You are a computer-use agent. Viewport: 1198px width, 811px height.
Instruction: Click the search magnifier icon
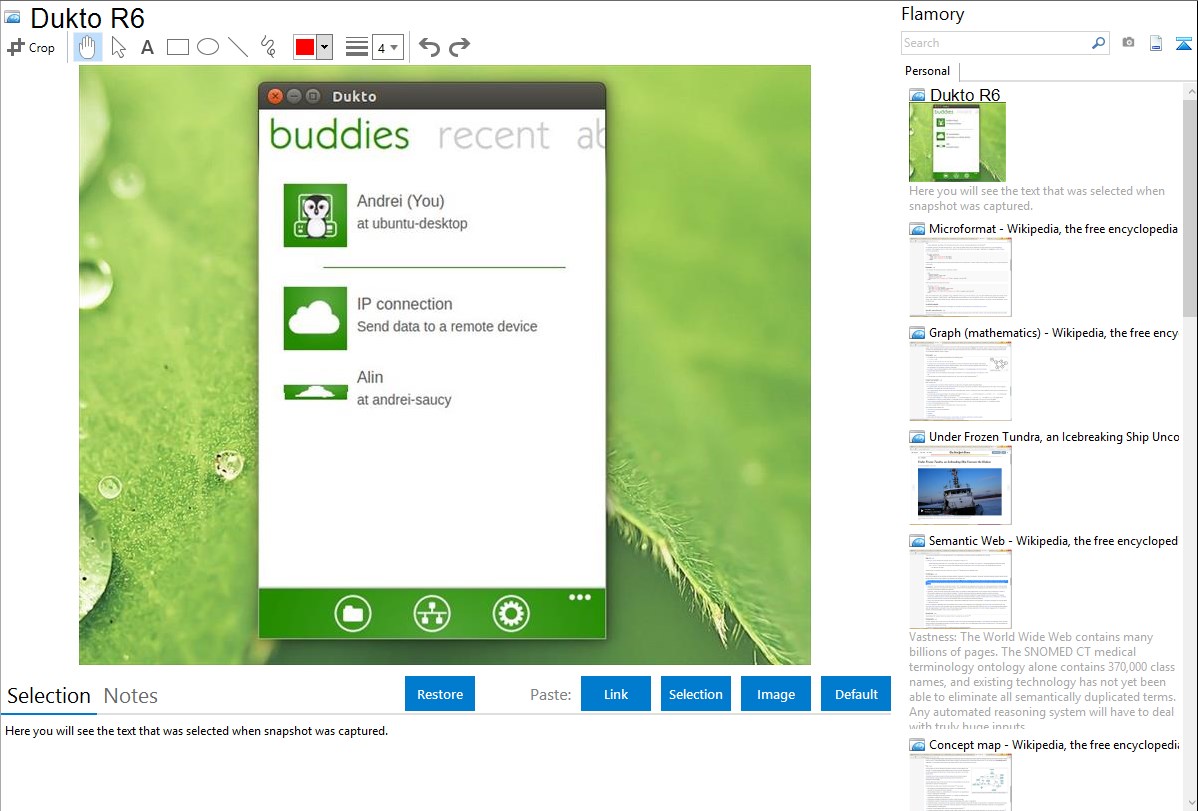[1099, 43]
